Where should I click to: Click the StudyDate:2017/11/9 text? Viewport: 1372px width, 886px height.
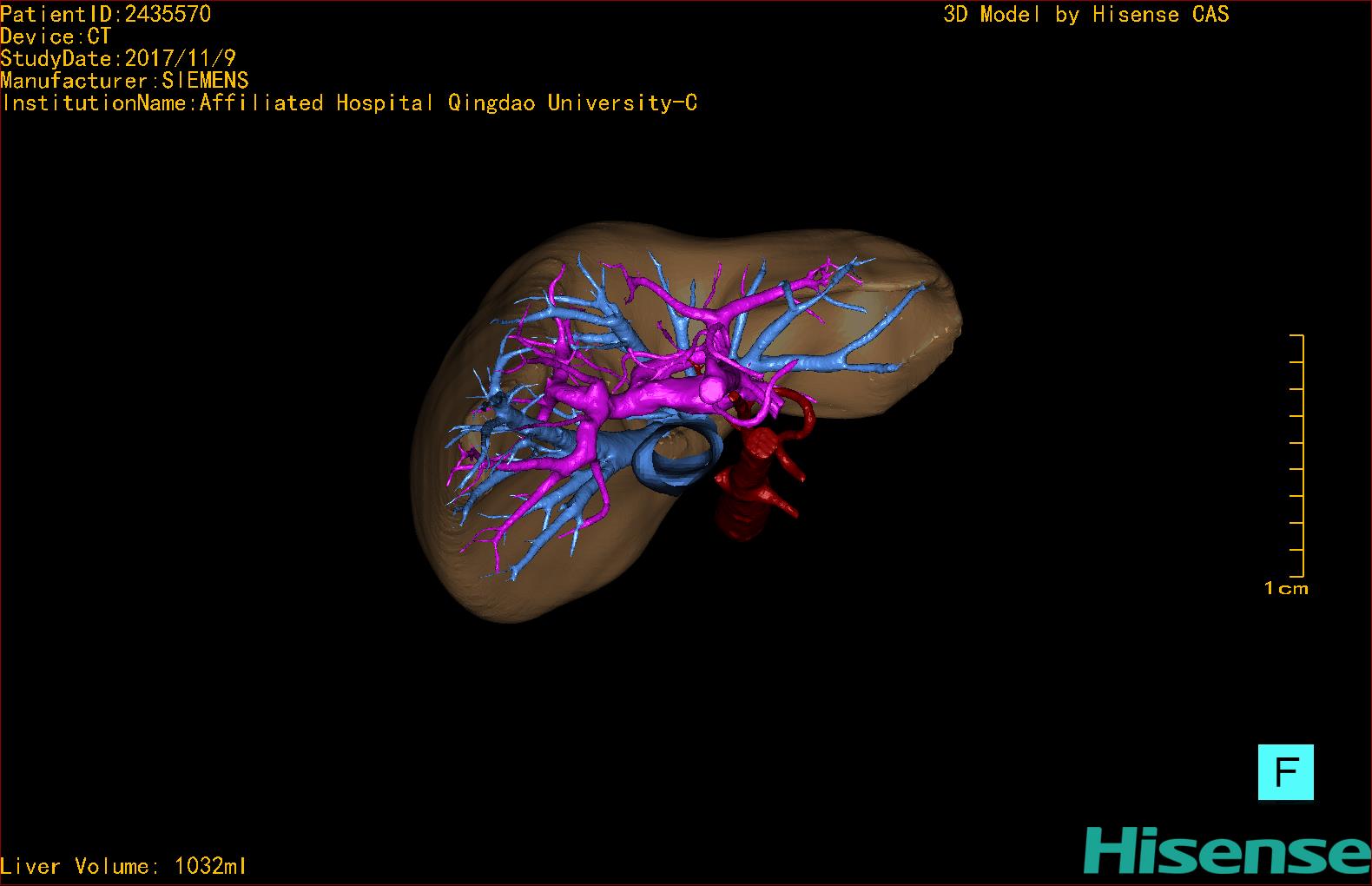[118, 58]
